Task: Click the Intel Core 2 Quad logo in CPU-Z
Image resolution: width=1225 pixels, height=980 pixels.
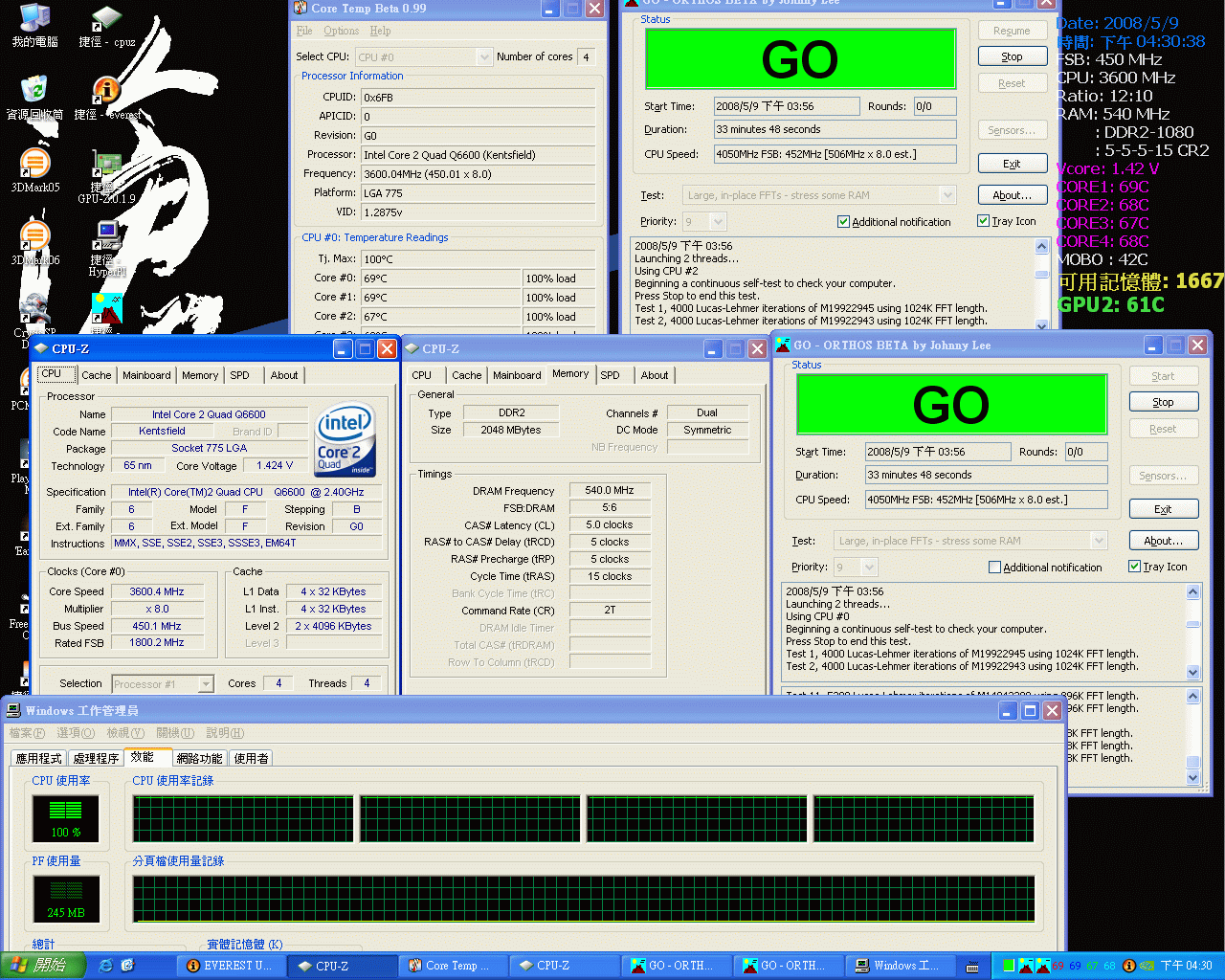Action: pyautogui.click(x=345, y=440)
